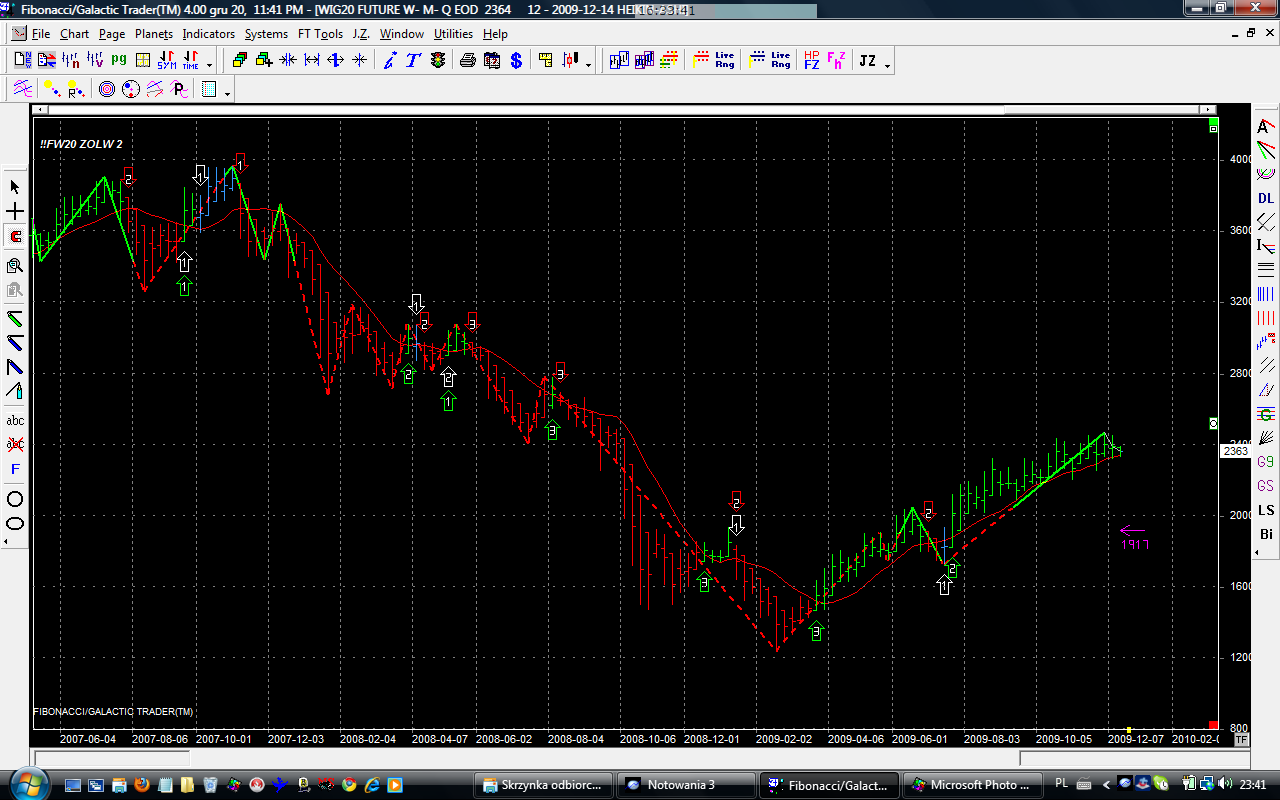Switch to Notowania 3 in taskbar
Viewport: 1280px width, 800px height.
(x=684, y=784)
